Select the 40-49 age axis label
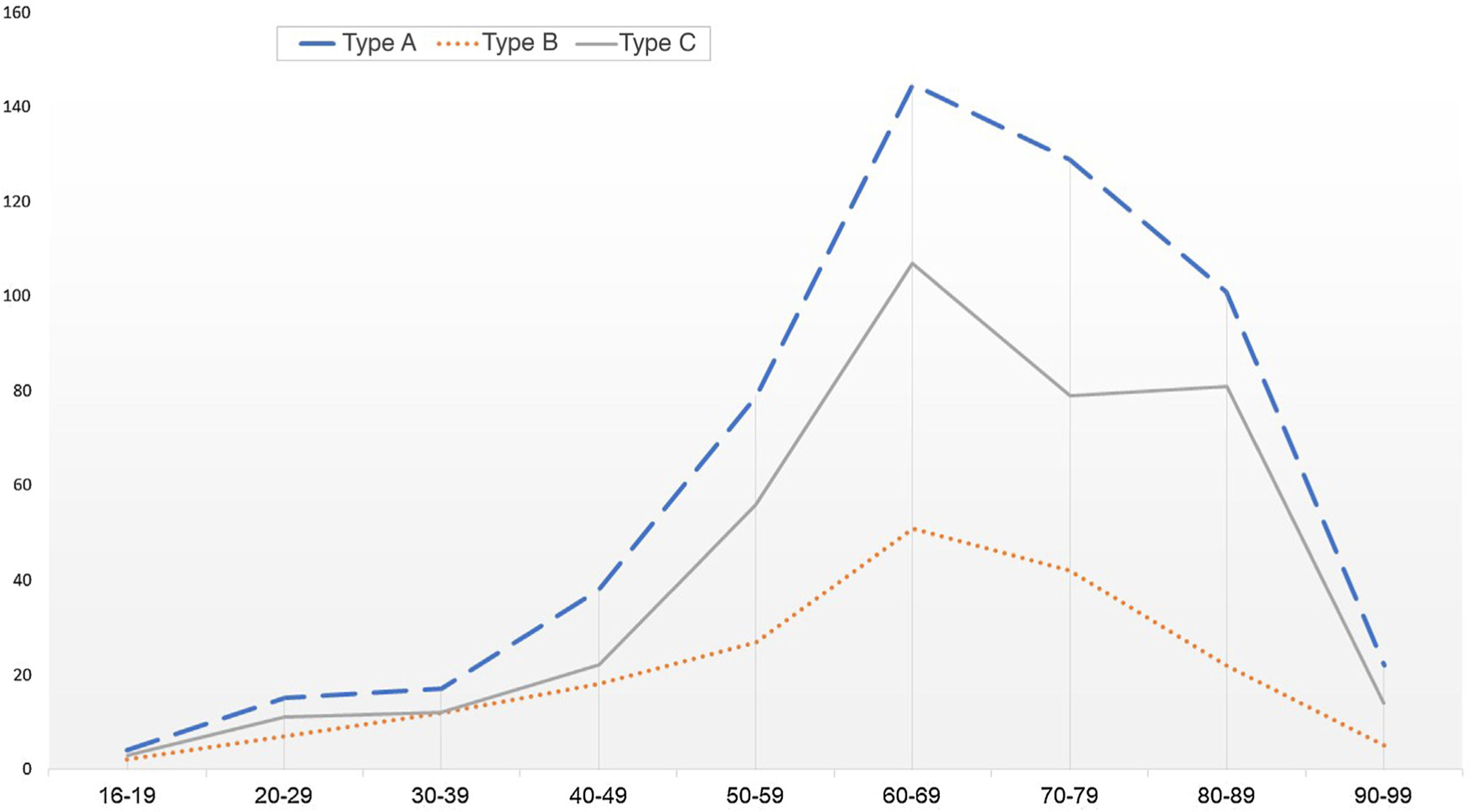 (598, 795)
